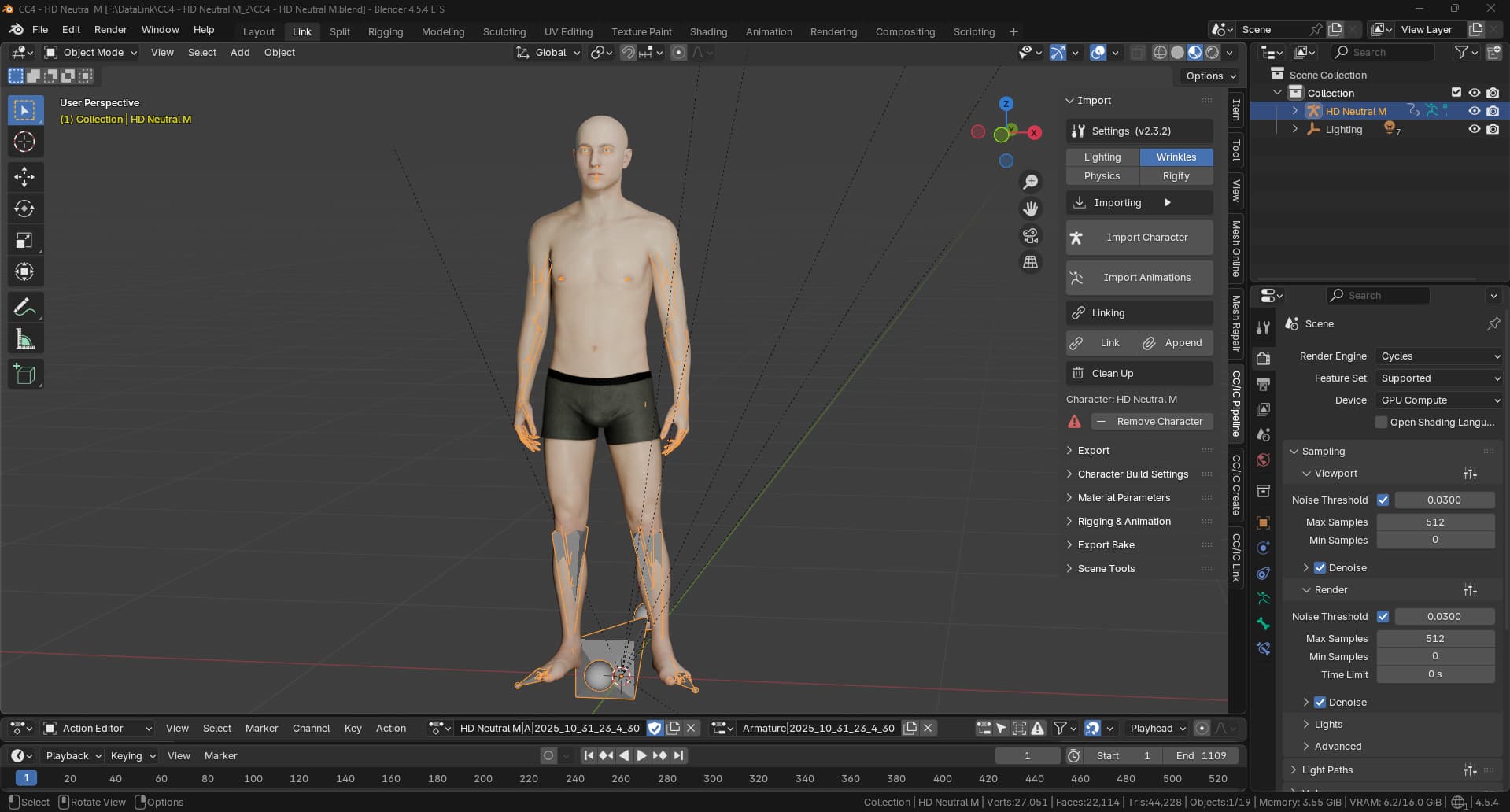Open the Output properties tab icon
Viewport: 1510px width, 812px height.
[x=1263, y=384]
